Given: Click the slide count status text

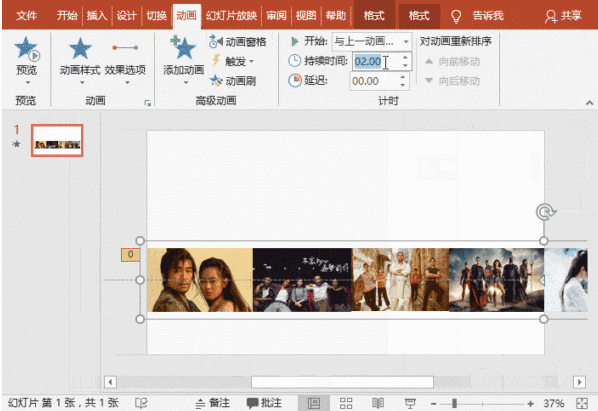Looking at the screenshot, I should [63, 403].
